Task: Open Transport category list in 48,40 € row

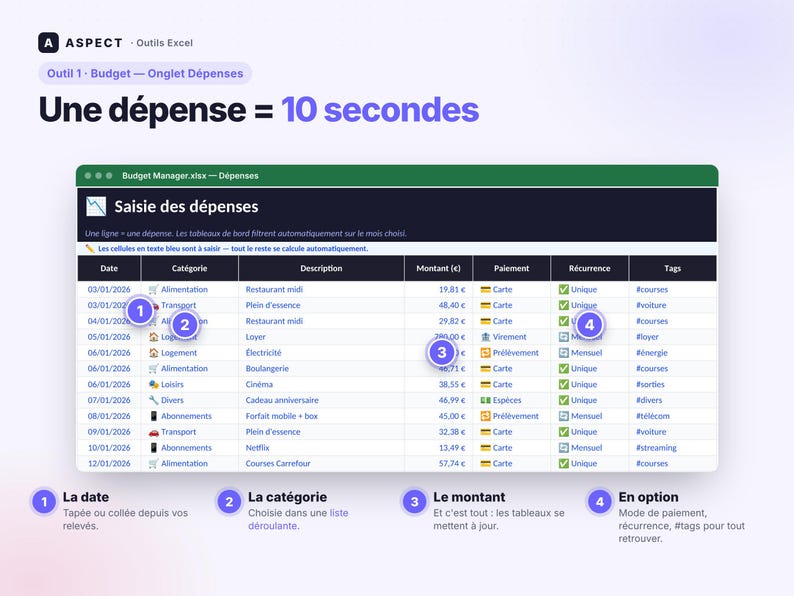Action: click(x=189, y=305)
